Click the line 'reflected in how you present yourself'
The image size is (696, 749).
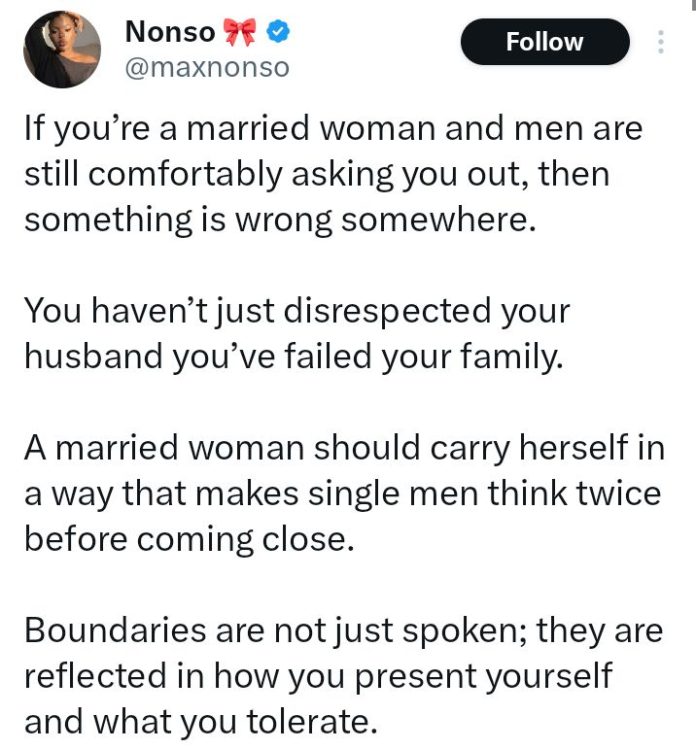click(318, 676)
